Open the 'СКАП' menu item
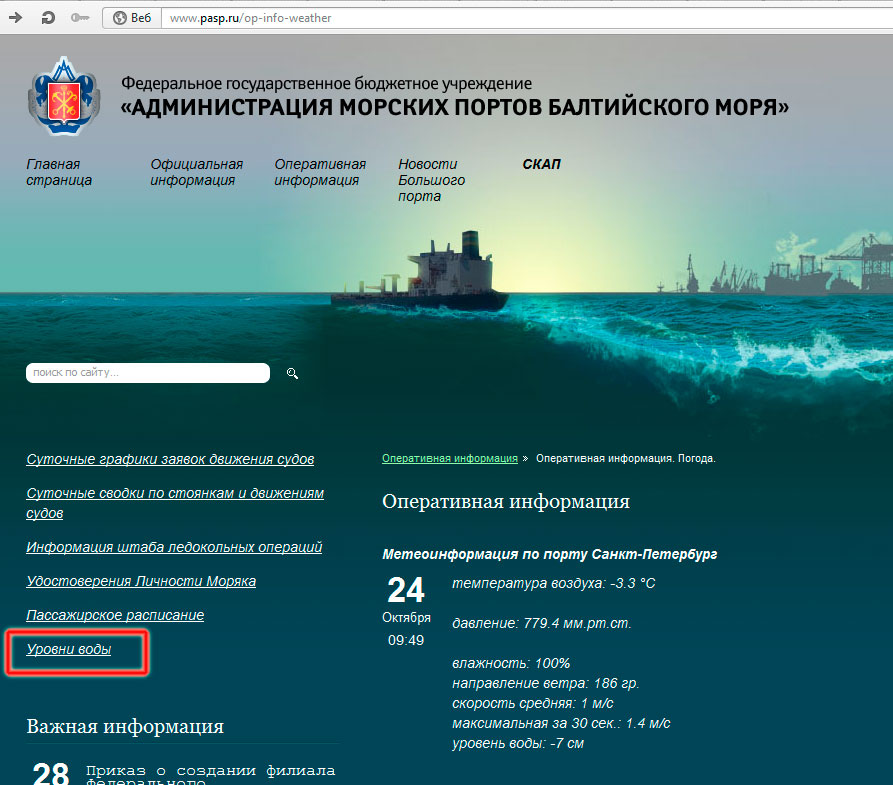 pyautogui.click(x=541, y=164)
